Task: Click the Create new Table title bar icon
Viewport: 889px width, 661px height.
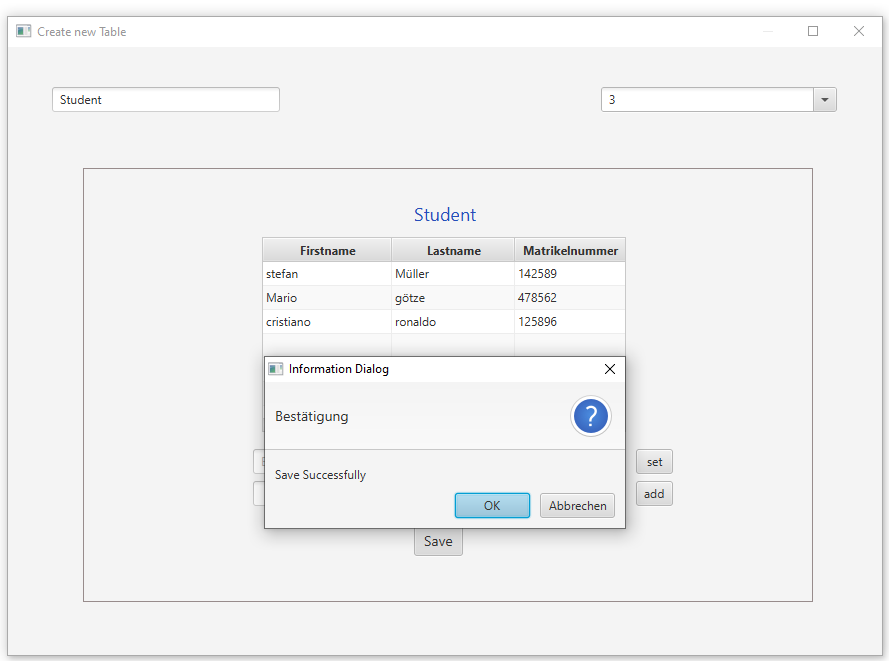Action: pos(22,31)
